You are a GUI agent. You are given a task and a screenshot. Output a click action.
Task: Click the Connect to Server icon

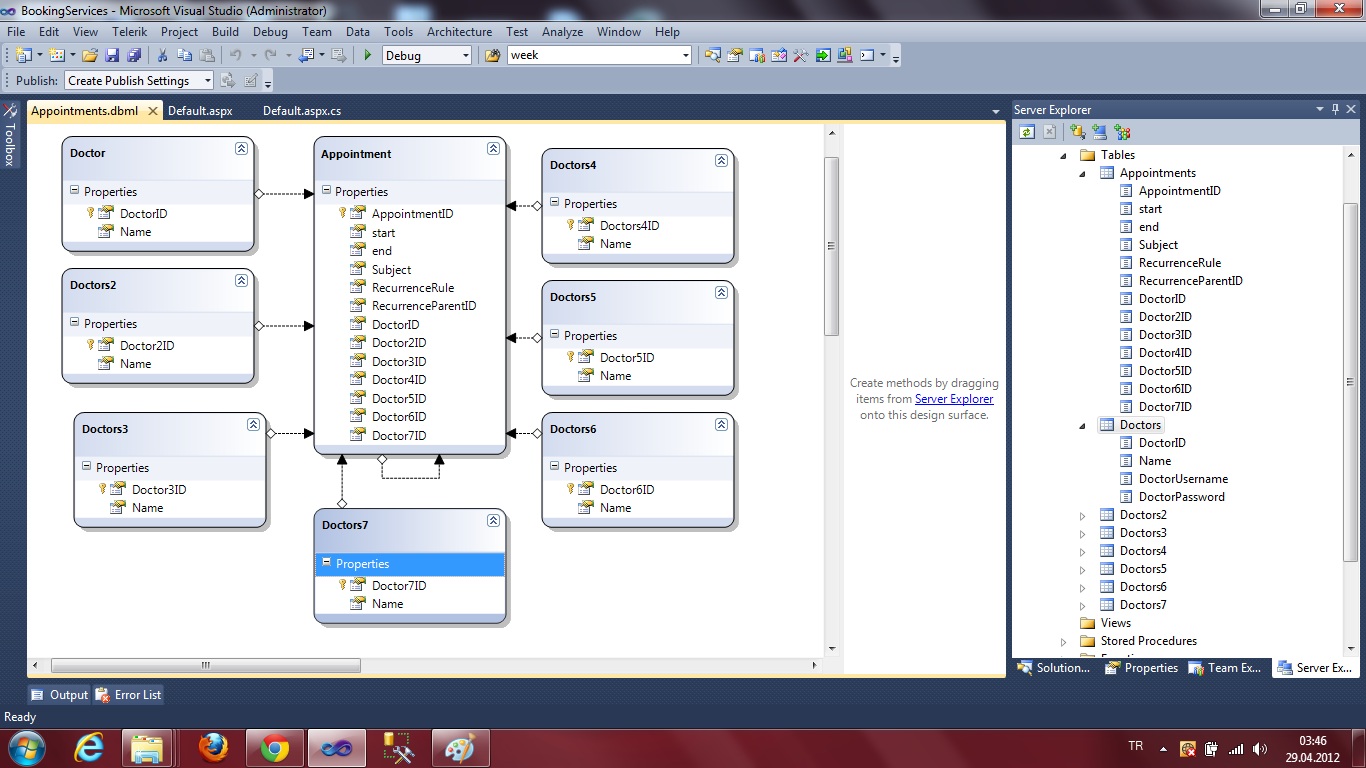click(x=1099, y=132)
